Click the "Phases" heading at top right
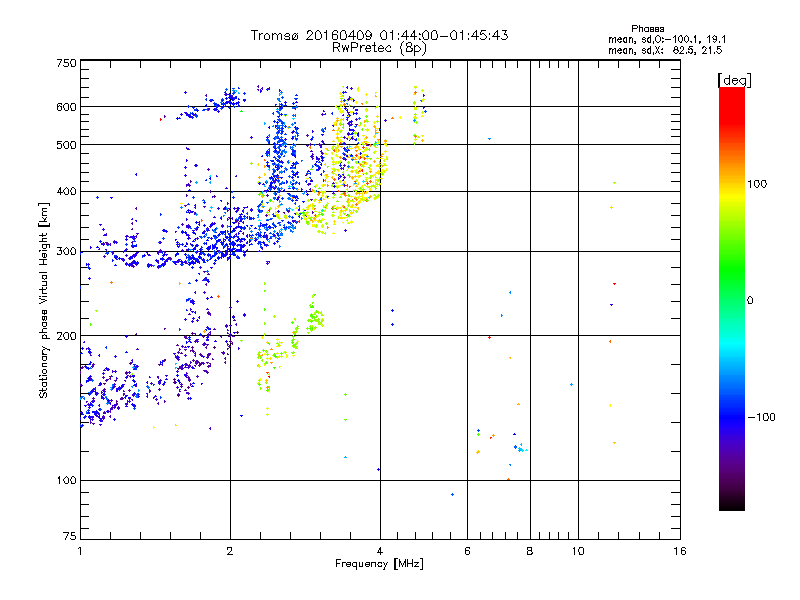Screen dimensions: 800x600 point(647,29)
